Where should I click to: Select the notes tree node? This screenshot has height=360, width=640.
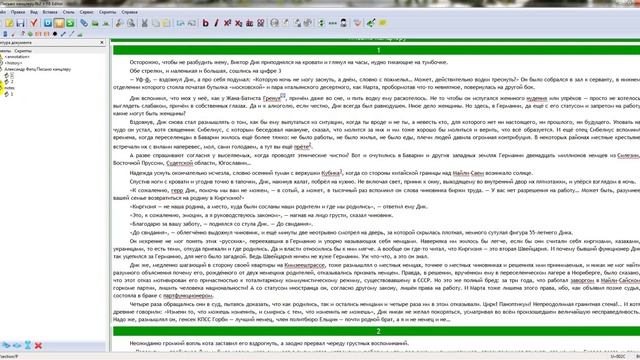pos(9,88)
